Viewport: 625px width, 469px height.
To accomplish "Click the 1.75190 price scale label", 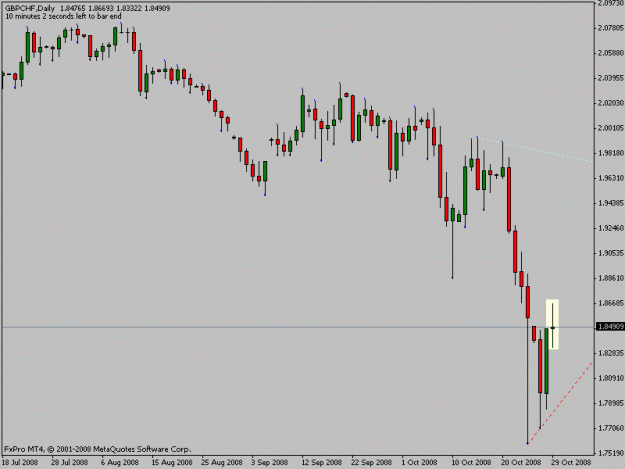I will coord(611,453).
